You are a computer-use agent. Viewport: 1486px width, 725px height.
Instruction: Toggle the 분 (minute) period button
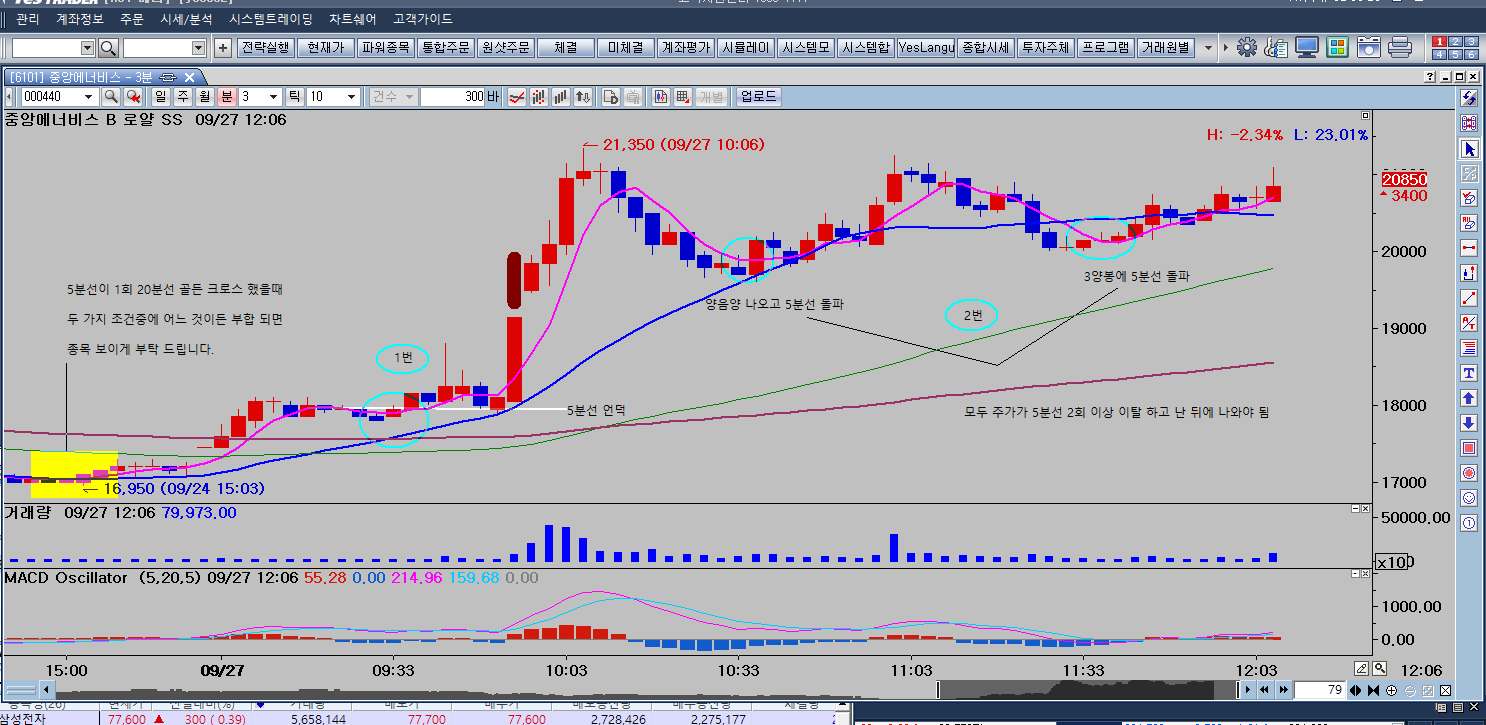(226, 97)
